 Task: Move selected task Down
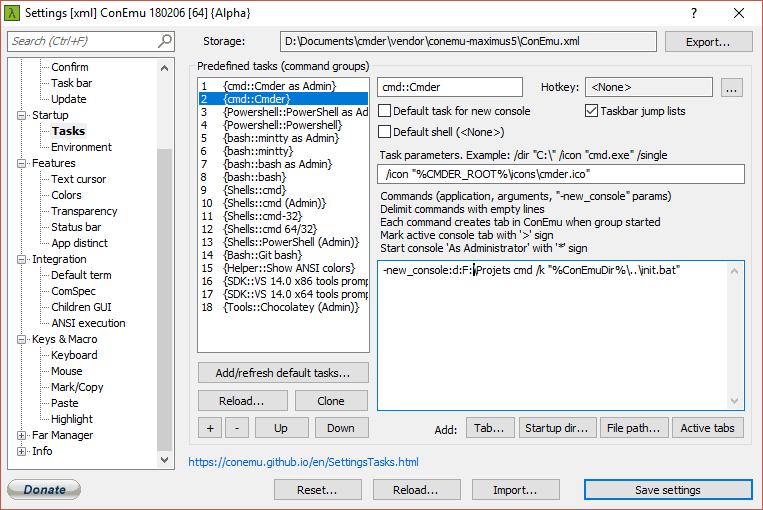(x=341, y=428)
